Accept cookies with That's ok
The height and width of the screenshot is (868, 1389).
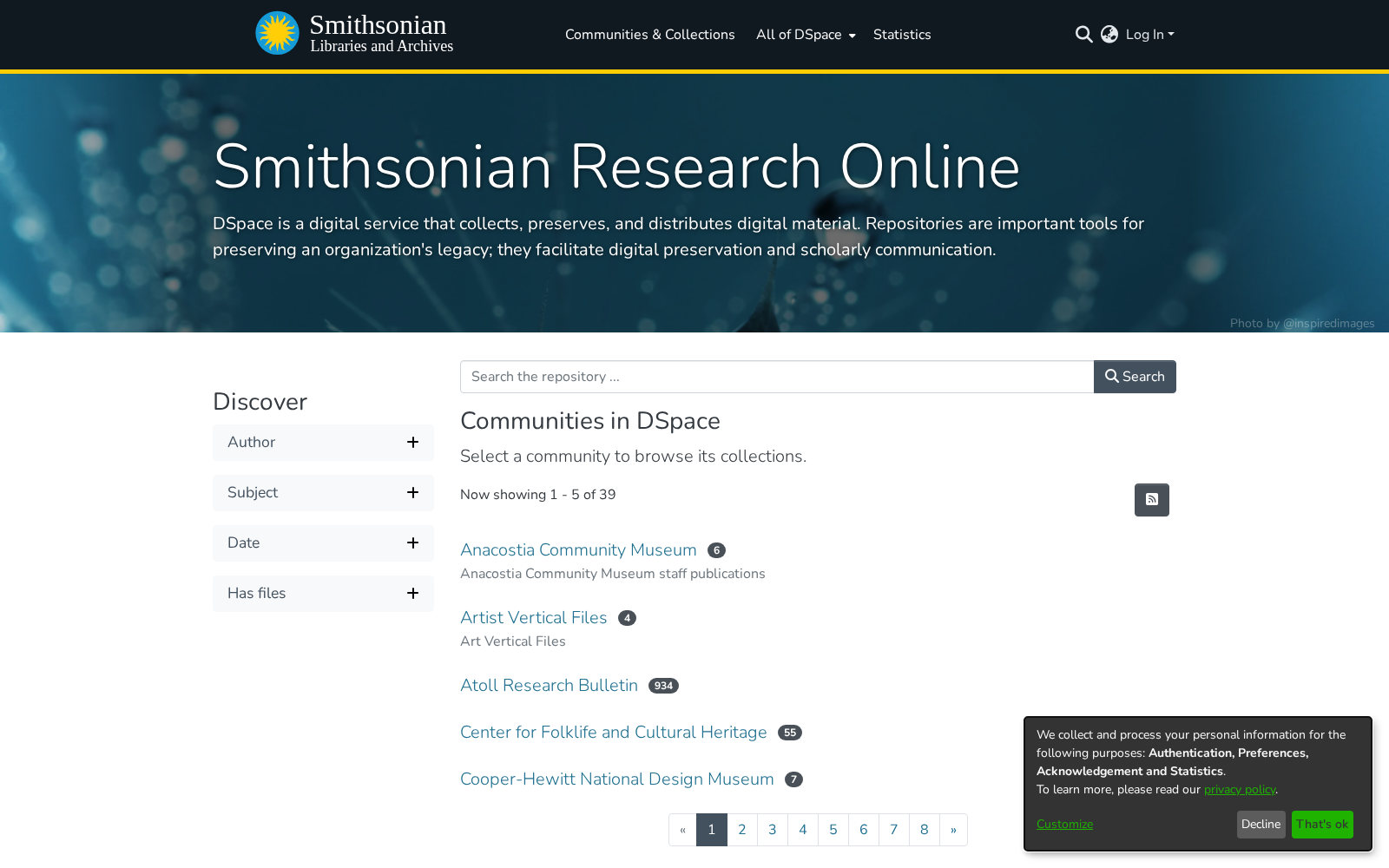[1322, 825]
